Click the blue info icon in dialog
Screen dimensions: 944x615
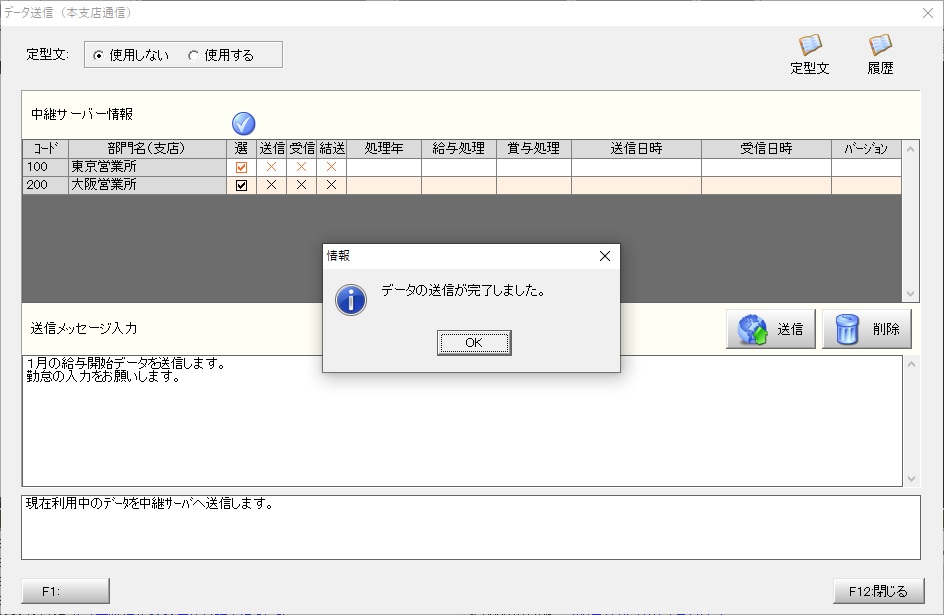pyautogui.click(x=351, y=300)
